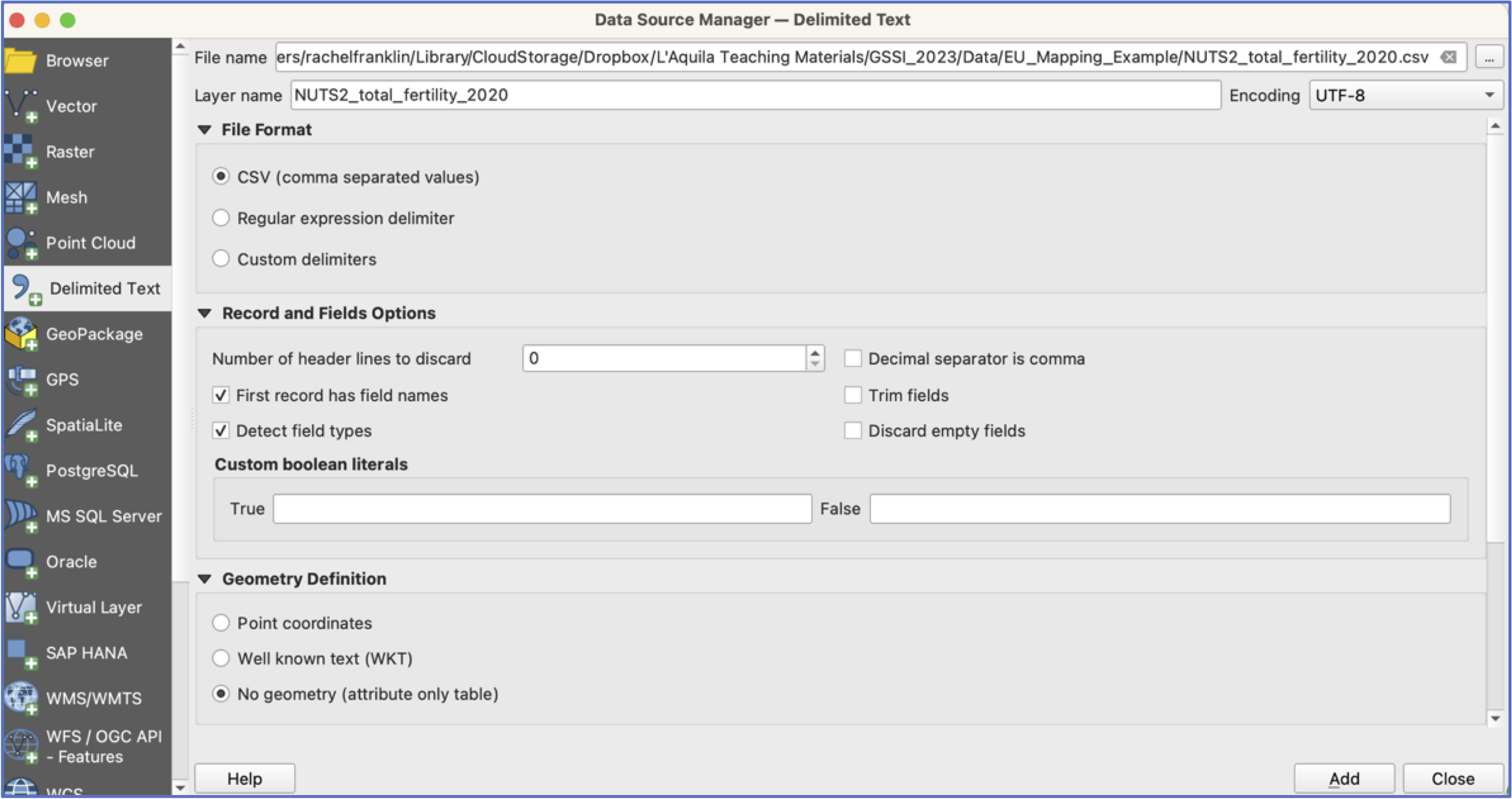The height and width of the screenshot is (799, 1512).
Task: Select the SAP HANA icon
Action: [22, 654]
